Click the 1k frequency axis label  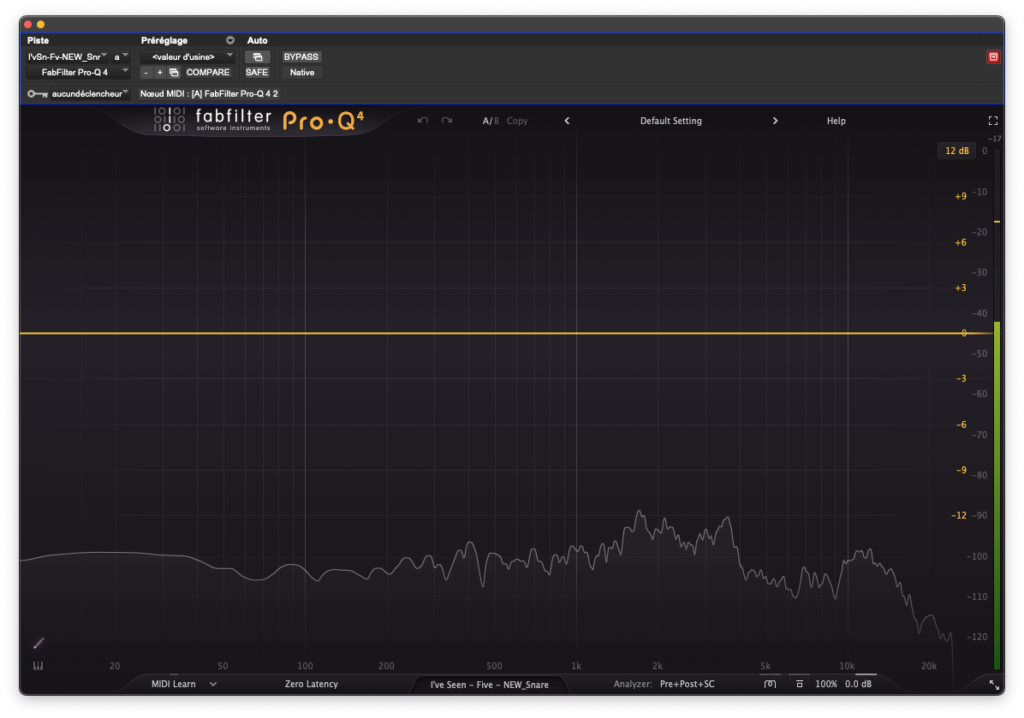click(x=576, y=666)
